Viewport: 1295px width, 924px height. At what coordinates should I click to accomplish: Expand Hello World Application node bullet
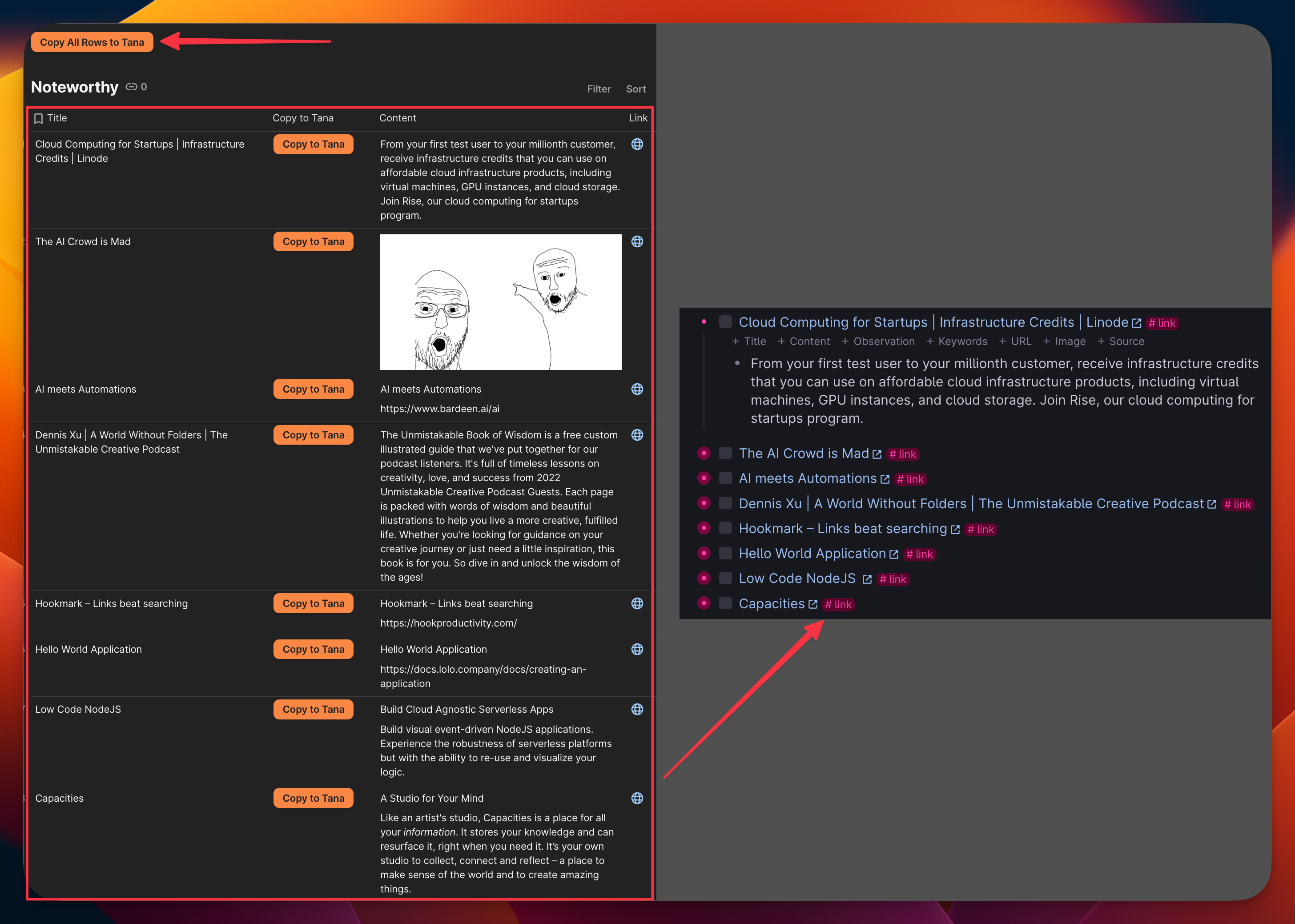click(x=704, y=553)
